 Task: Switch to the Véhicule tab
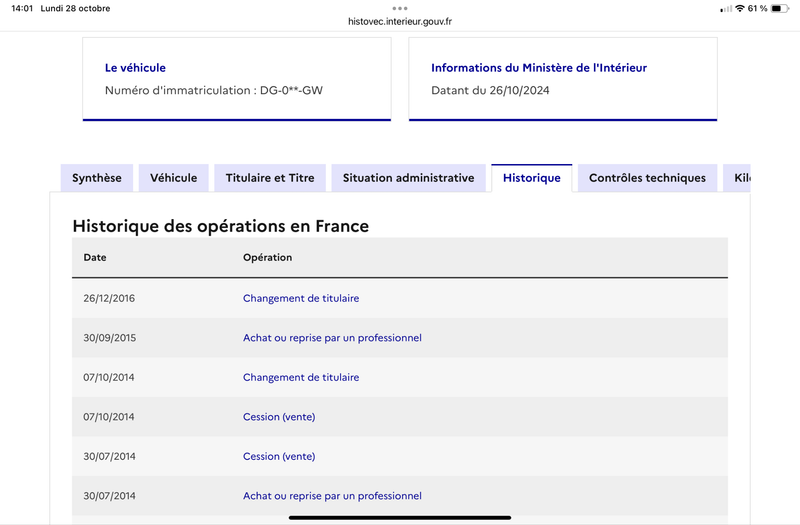tap(173, 178)
